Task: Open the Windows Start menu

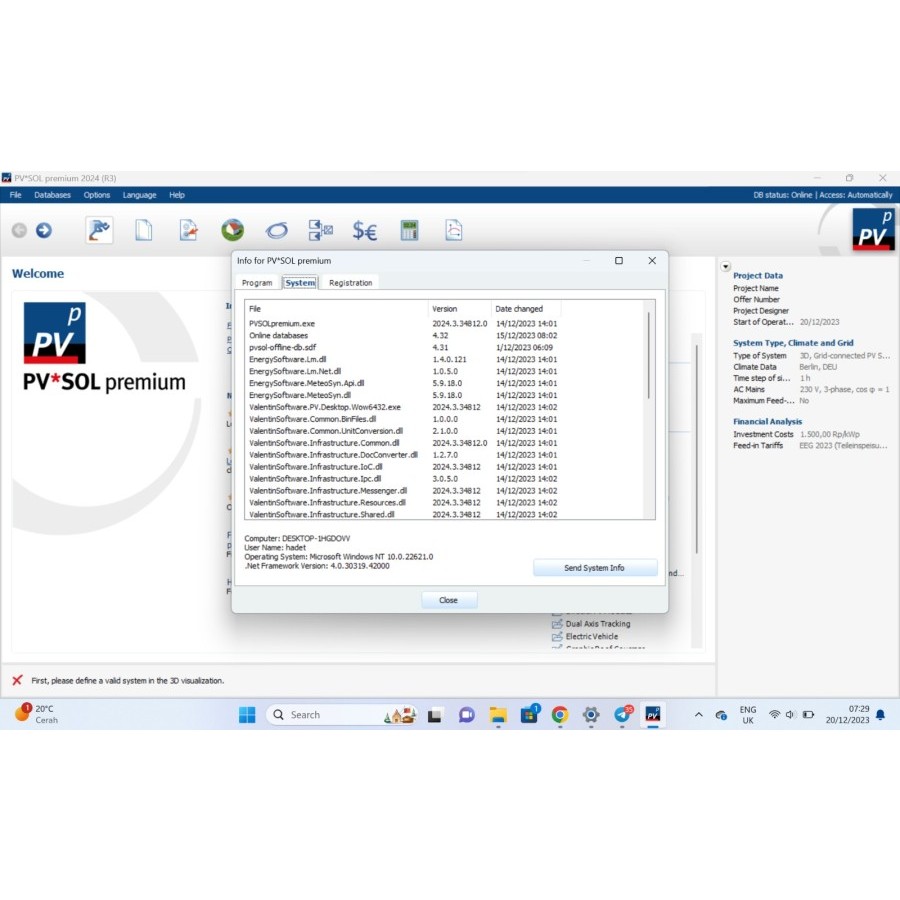Action: click(x=247, y=715)
